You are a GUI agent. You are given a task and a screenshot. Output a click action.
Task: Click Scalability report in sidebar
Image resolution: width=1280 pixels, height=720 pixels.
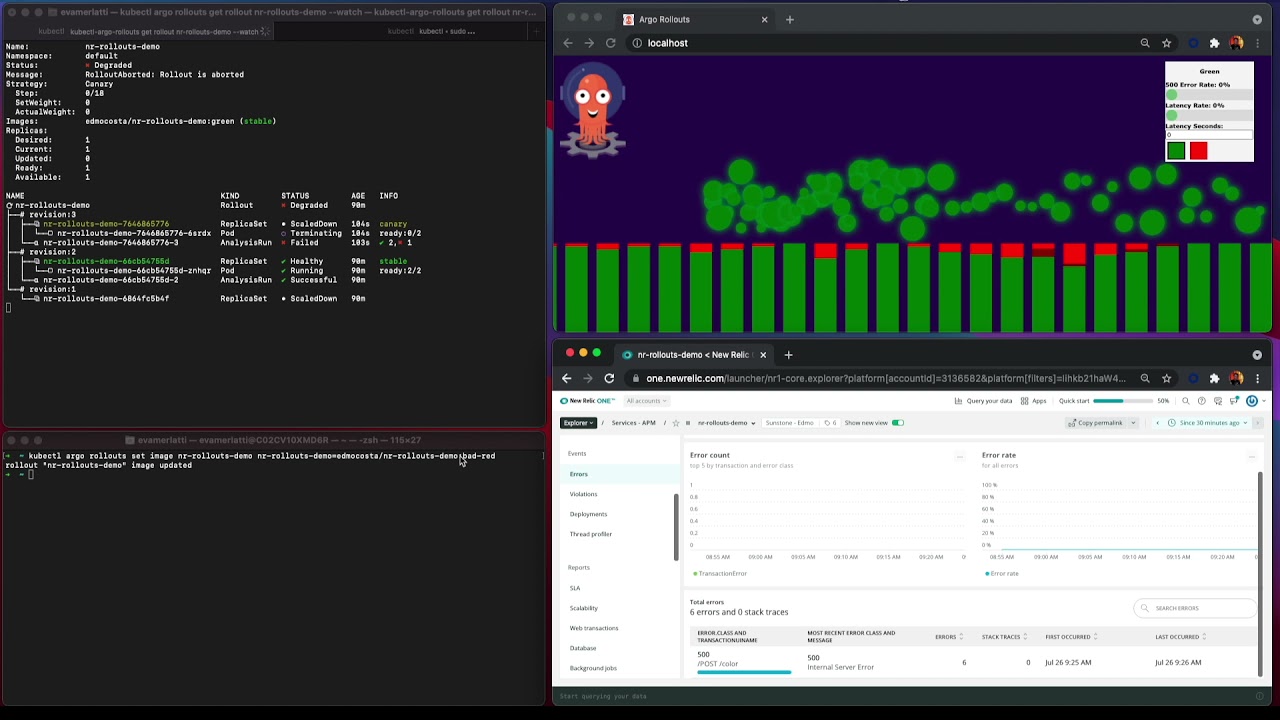click(584, 608)
